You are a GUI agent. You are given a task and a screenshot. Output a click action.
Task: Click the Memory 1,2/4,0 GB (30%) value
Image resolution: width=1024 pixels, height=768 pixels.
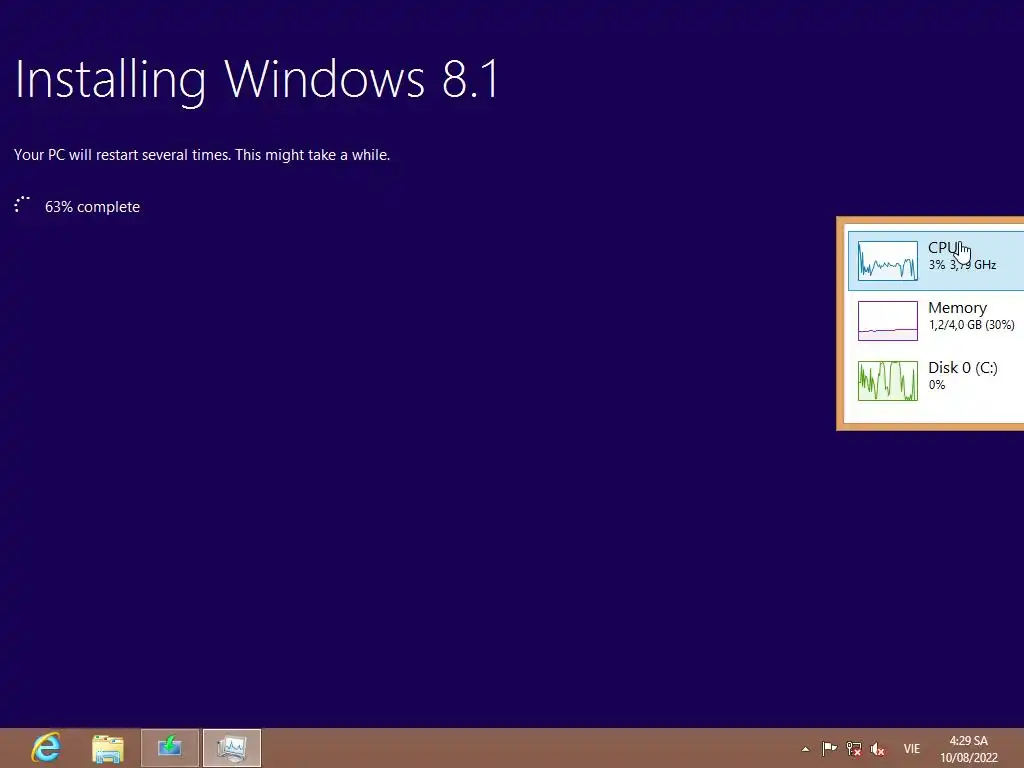971,325
